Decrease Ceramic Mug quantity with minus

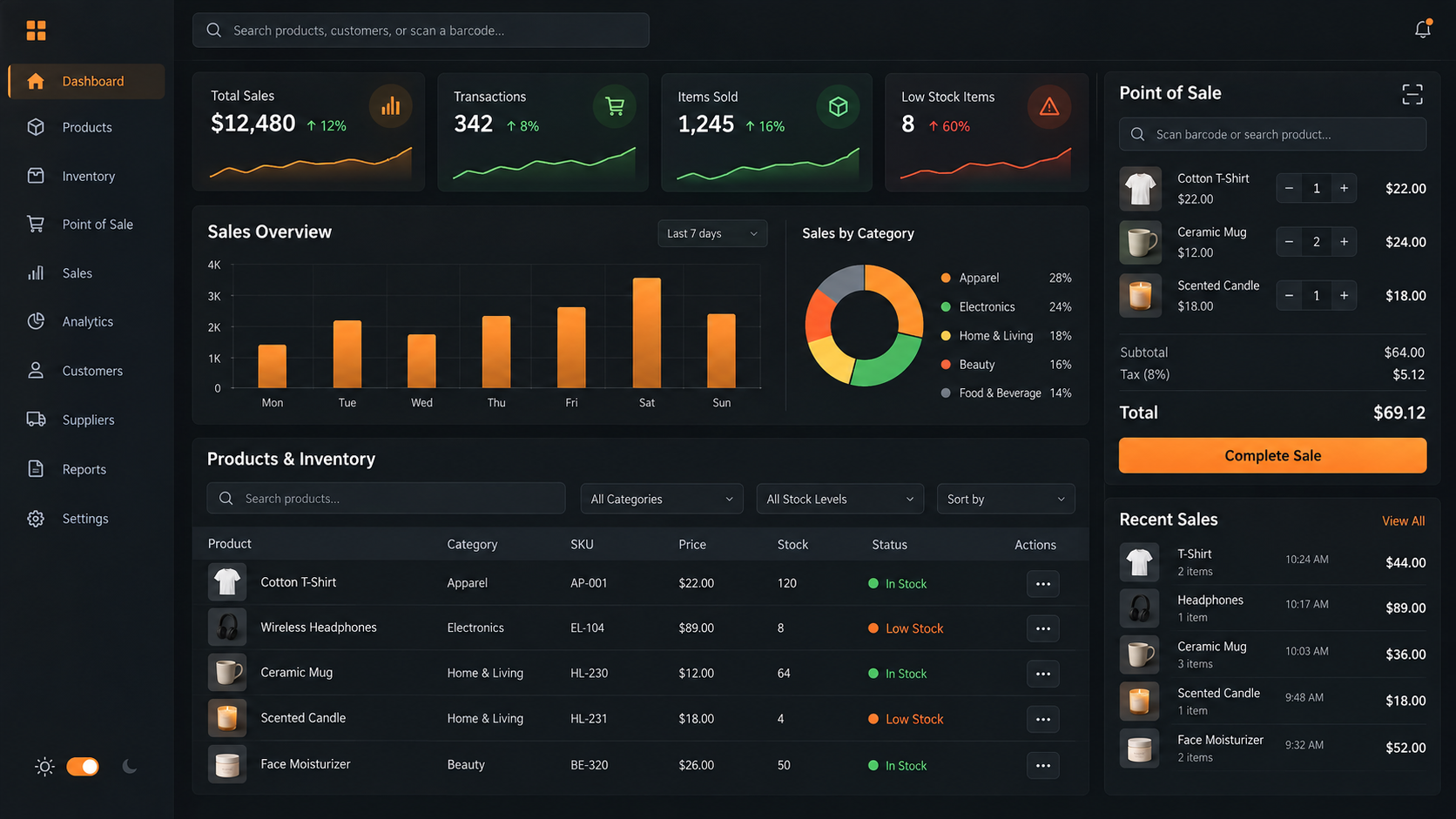[1289, 242]
